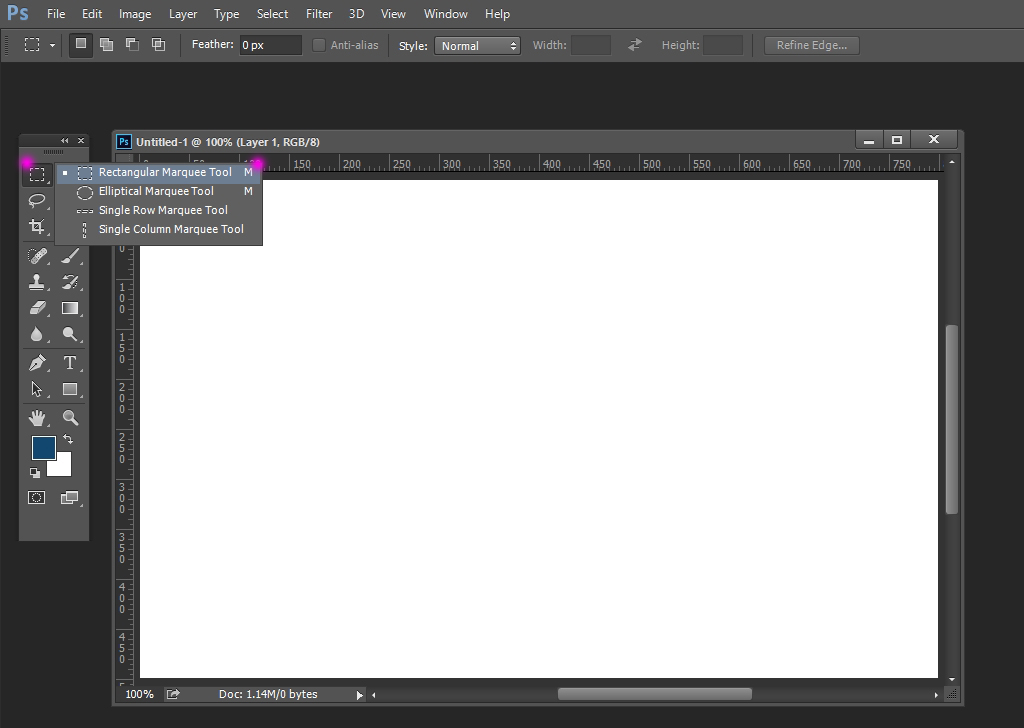This screenshot has width=1024, height=728.
Task: Open the File menu
Action: coord(56,14)
